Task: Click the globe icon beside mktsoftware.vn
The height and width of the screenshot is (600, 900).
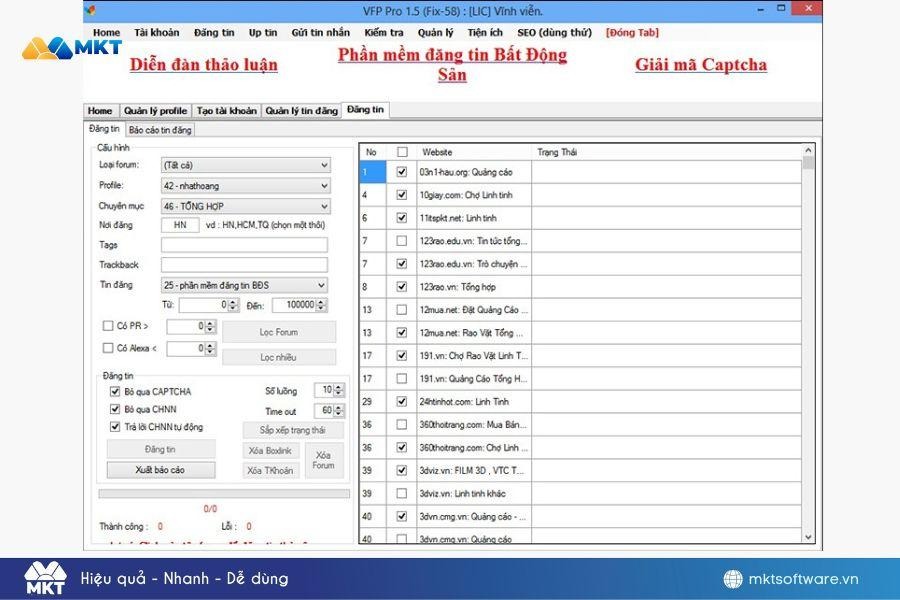Action: click(x=733, y=579)
